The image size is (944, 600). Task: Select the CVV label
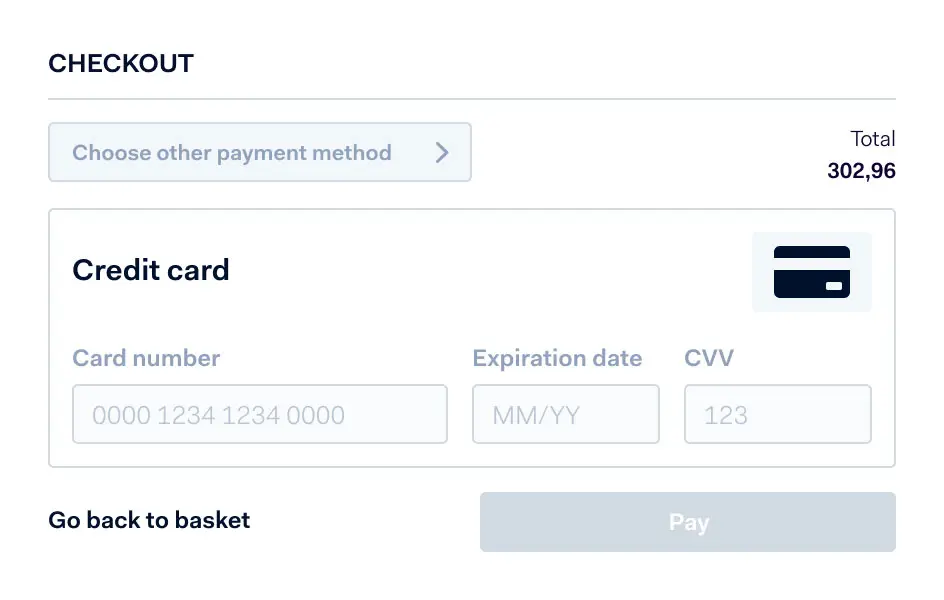tap(709, 358)
